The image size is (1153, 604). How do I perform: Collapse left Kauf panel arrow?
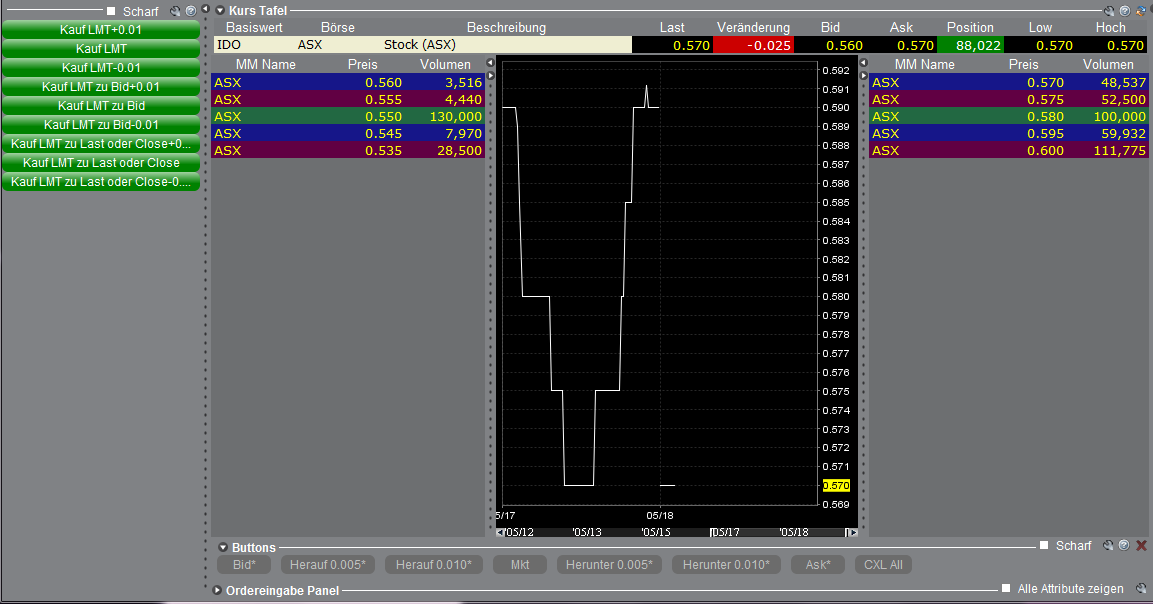coord(206,9)
